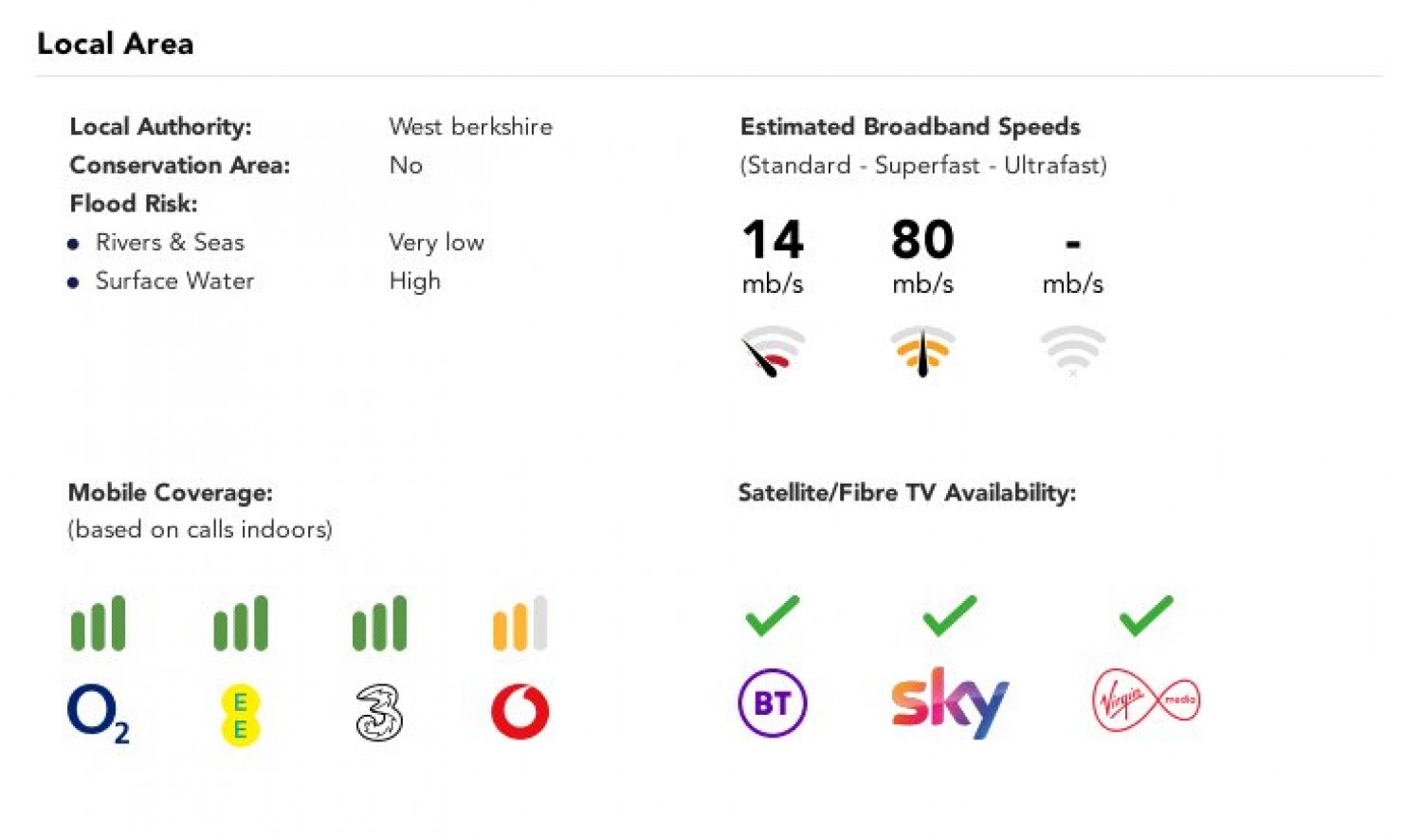
Task: Click the Virgin Media logo
Action: (1146, 701)
